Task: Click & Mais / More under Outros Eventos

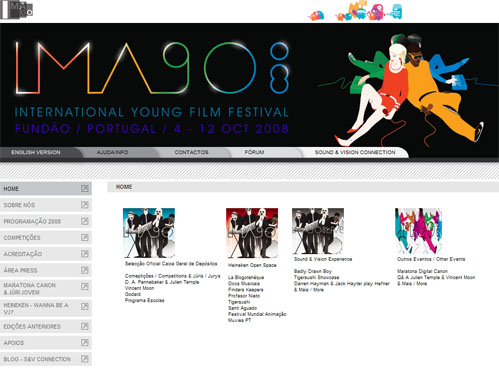Action: click(412, 284)
